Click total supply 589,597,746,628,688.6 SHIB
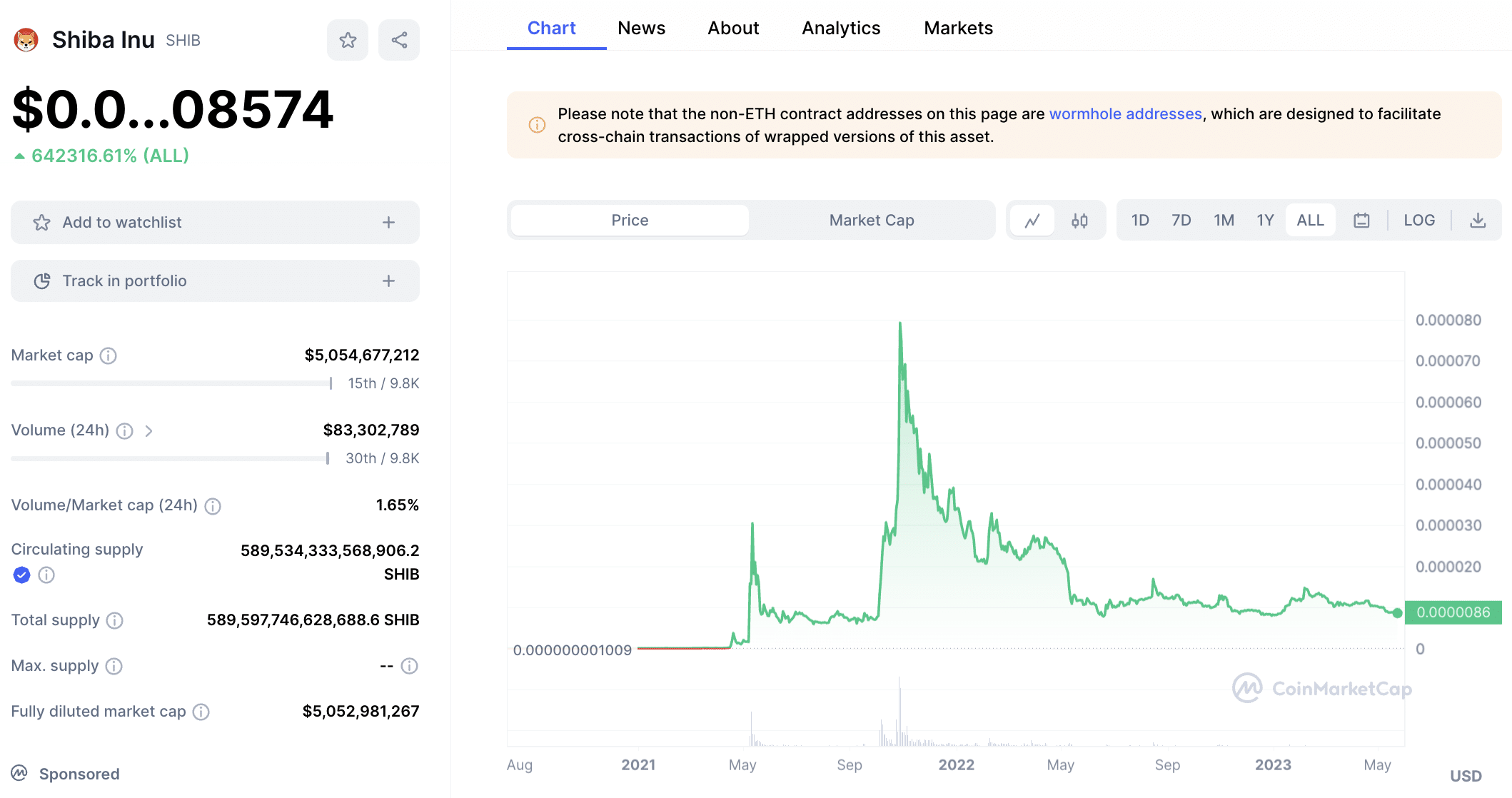 point(313,620)
